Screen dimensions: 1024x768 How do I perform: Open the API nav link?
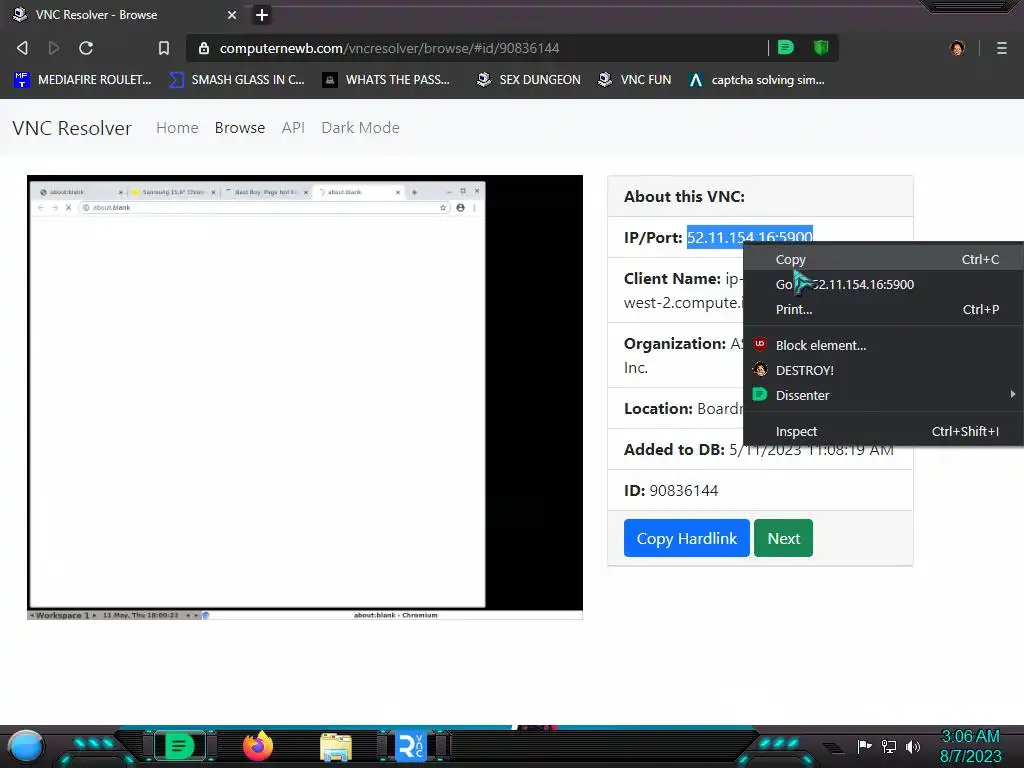(x=293, y=128)
